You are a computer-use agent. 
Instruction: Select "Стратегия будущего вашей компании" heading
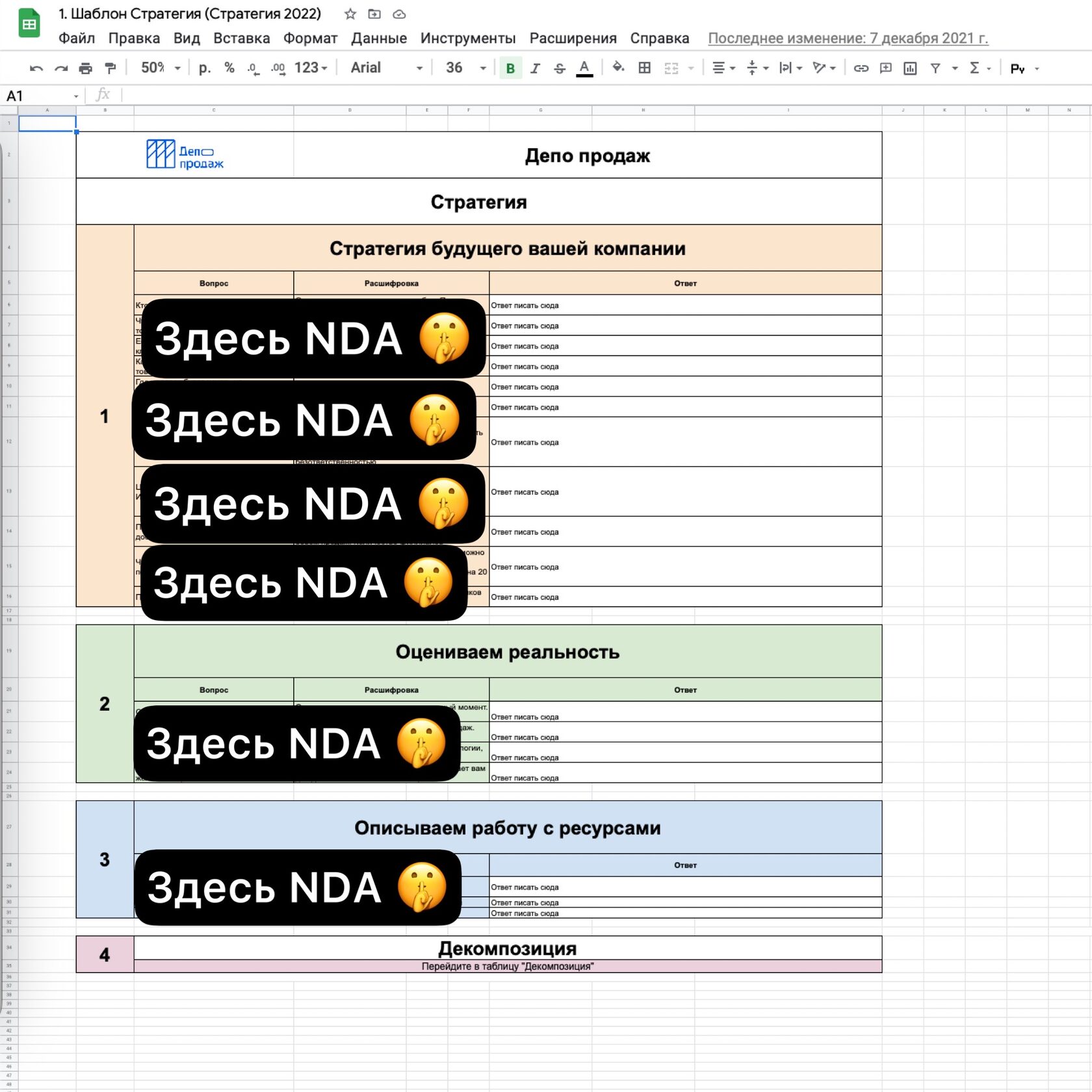coord(508,248)
